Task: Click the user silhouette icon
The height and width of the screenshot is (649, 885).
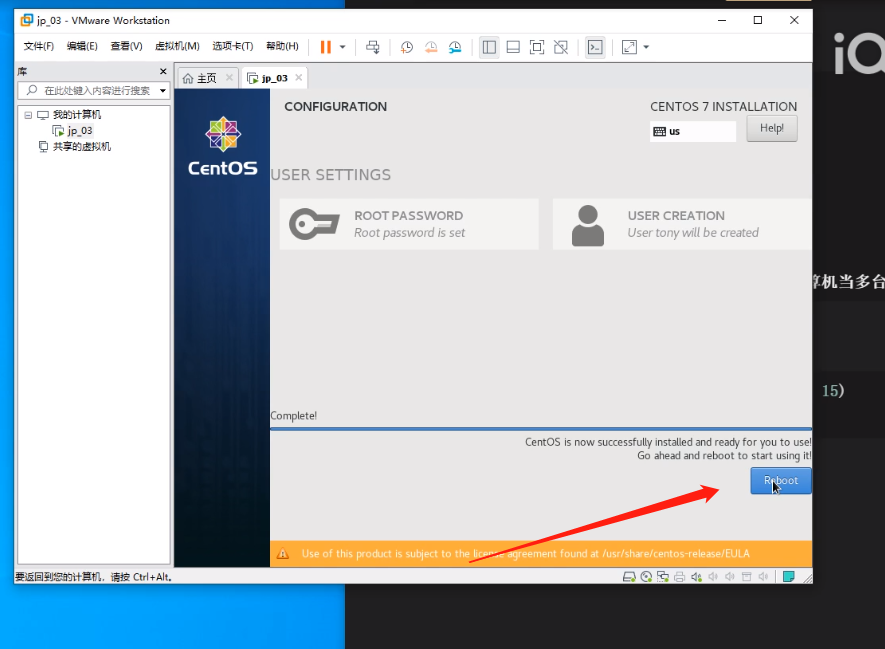Action: point(588,225)
